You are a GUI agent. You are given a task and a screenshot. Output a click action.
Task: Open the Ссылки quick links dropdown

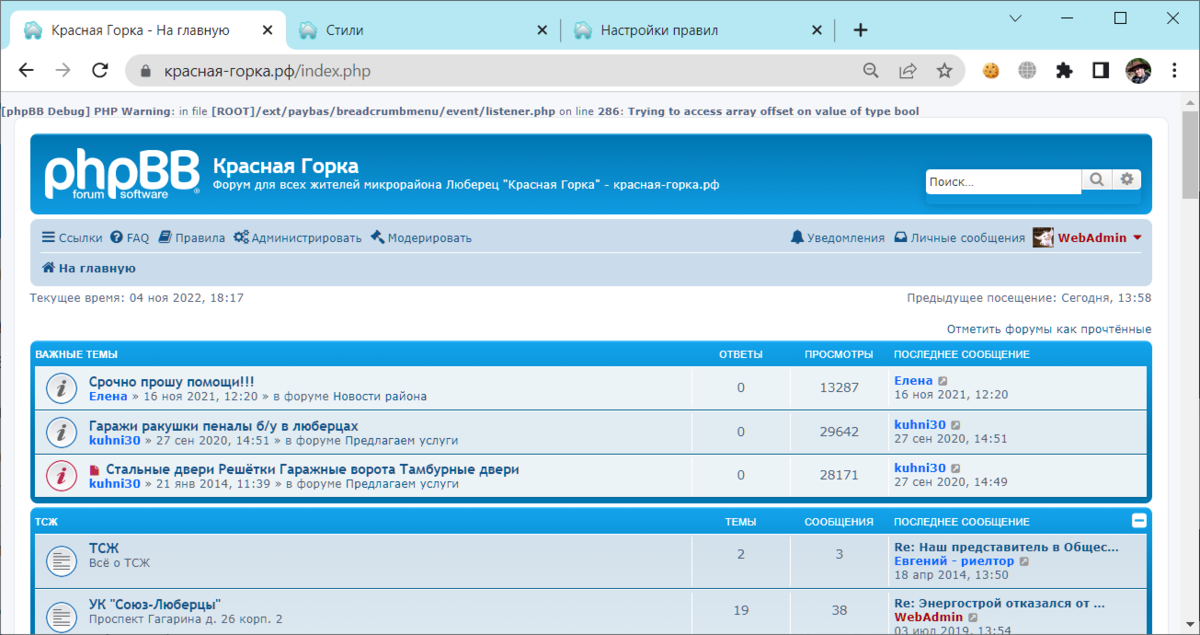(x=72, y=238)
